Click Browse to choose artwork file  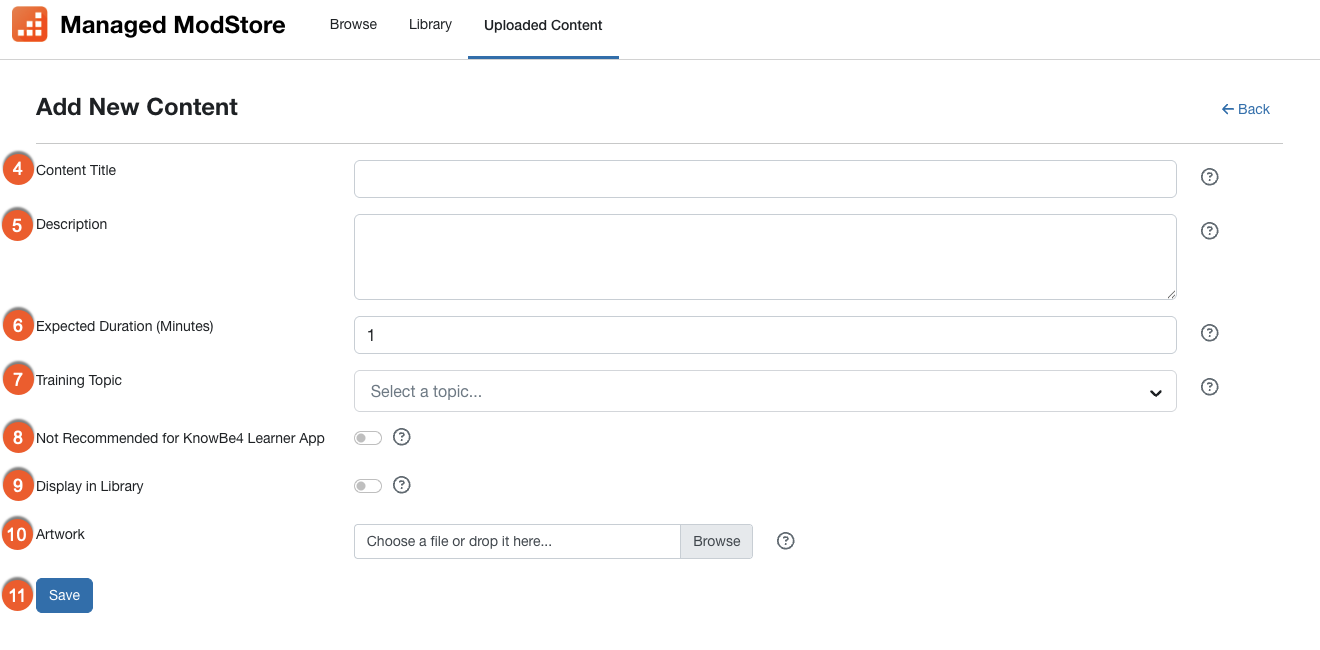coord(716,540)
